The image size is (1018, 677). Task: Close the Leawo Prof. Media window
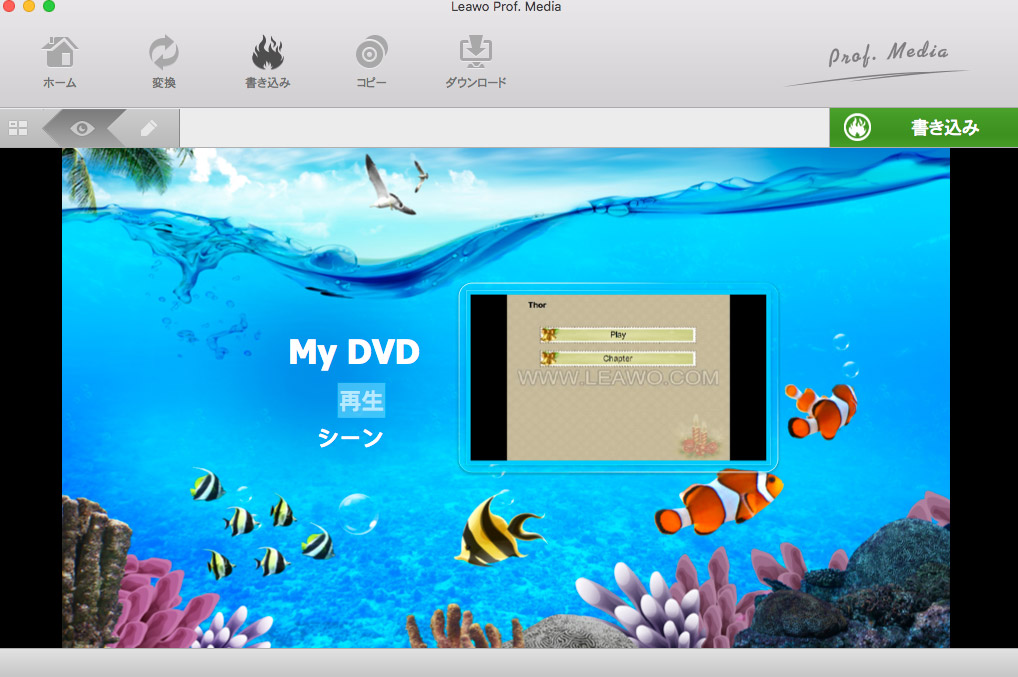[x=8, y=6]
